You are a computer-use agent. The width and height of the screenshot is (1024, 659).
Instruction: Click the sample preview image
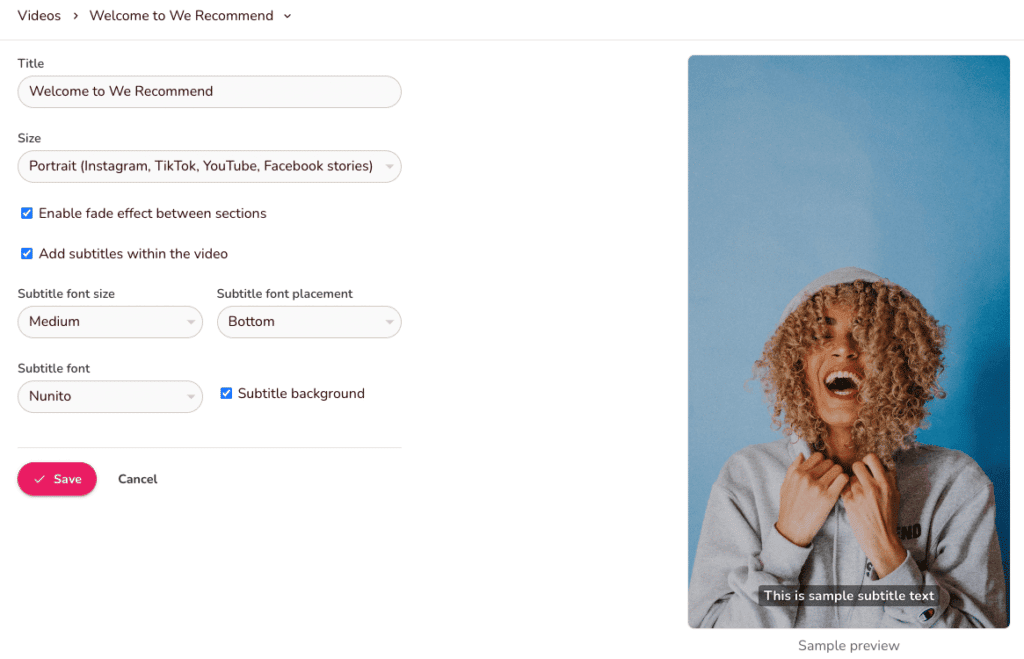pos(849,342)
